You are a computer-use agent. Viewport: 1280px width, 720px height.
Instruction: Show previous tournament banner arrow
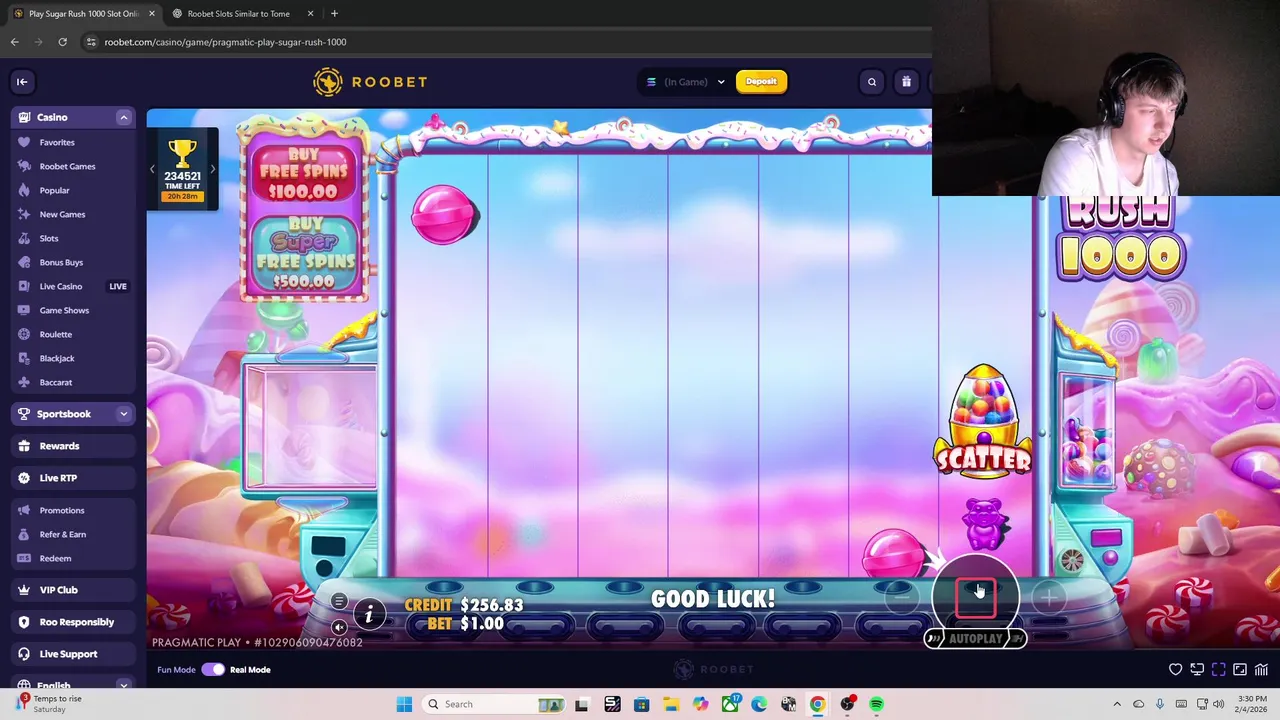tap(152, 169)
